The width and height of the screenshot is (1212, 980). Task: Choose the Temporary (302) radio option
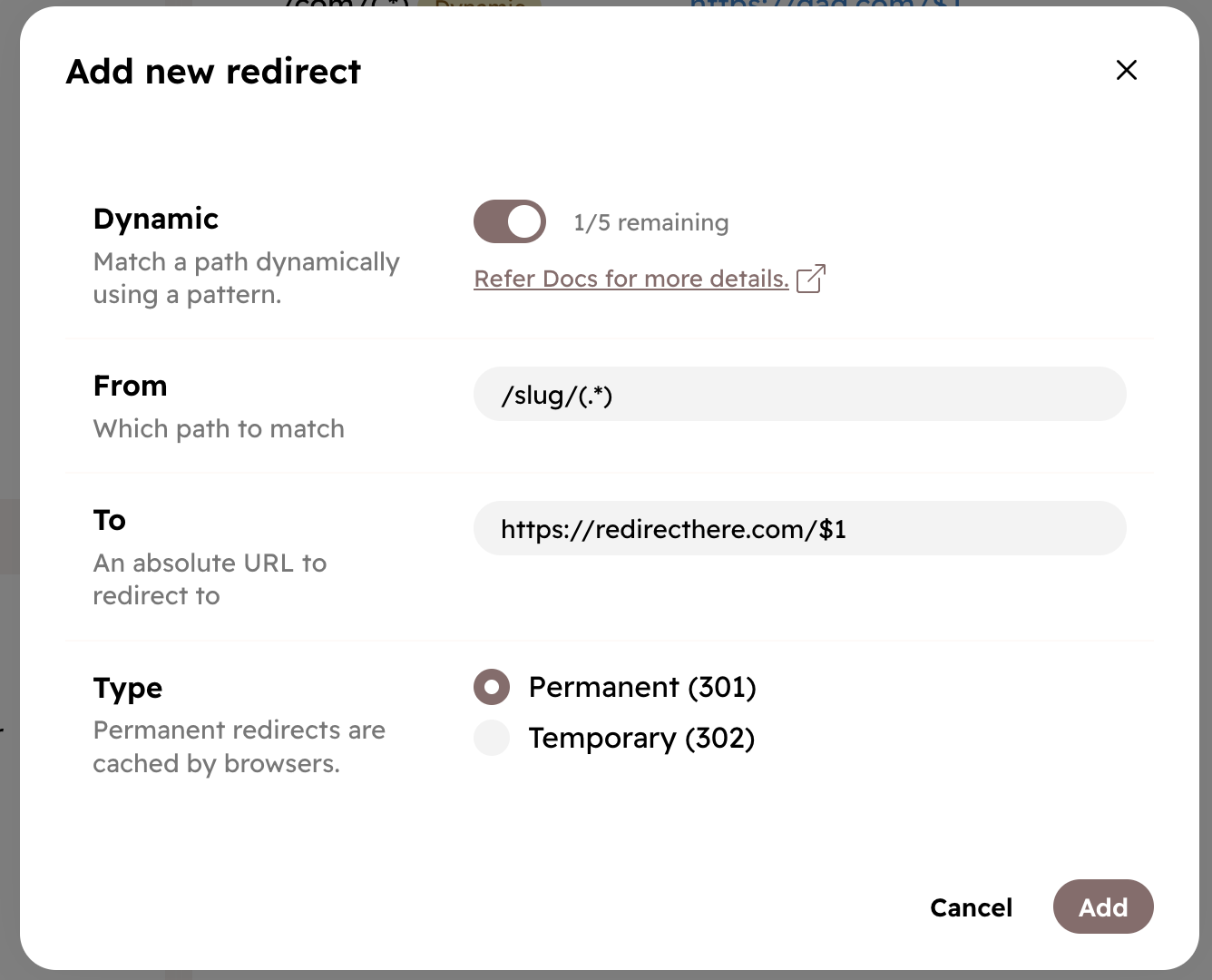(492, 738)
